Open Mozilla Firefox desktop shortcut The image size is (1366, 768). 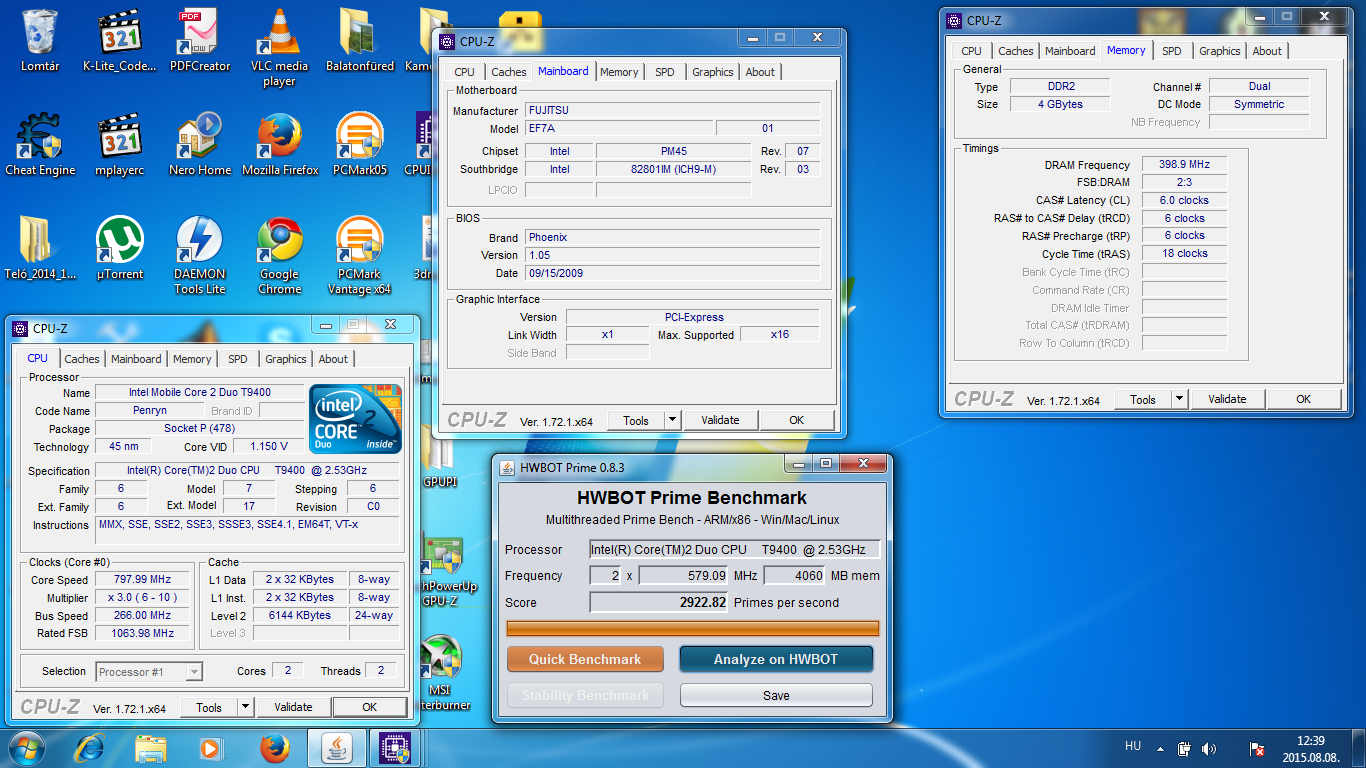[280, 144]
